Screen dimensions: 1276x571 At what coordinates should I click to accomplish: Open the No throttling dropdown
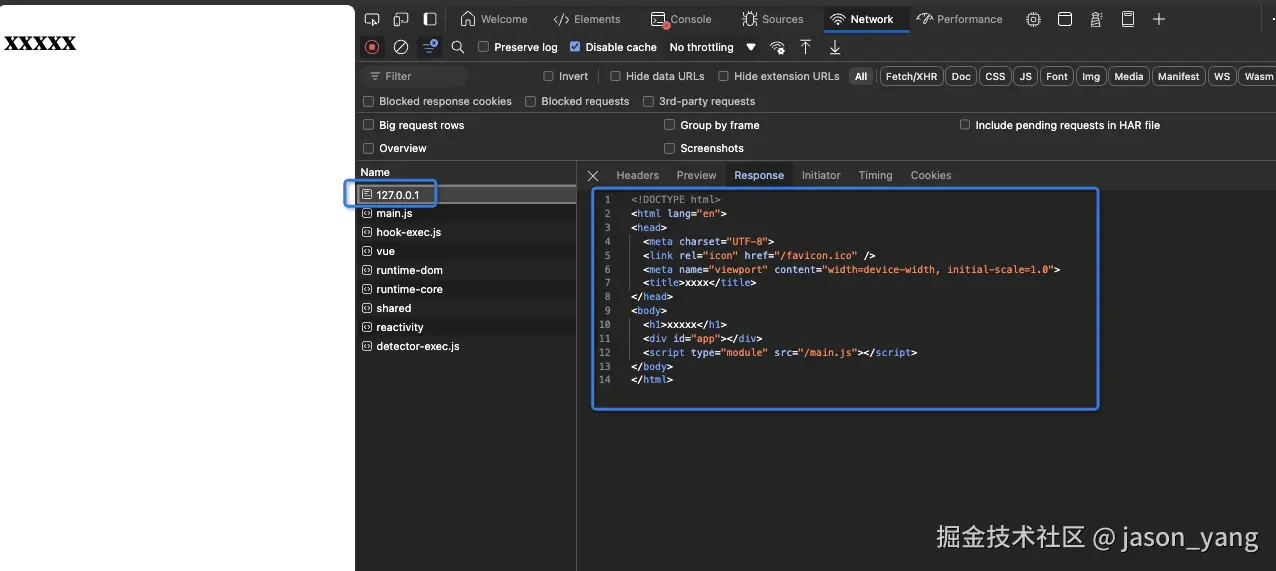point(712,47)
